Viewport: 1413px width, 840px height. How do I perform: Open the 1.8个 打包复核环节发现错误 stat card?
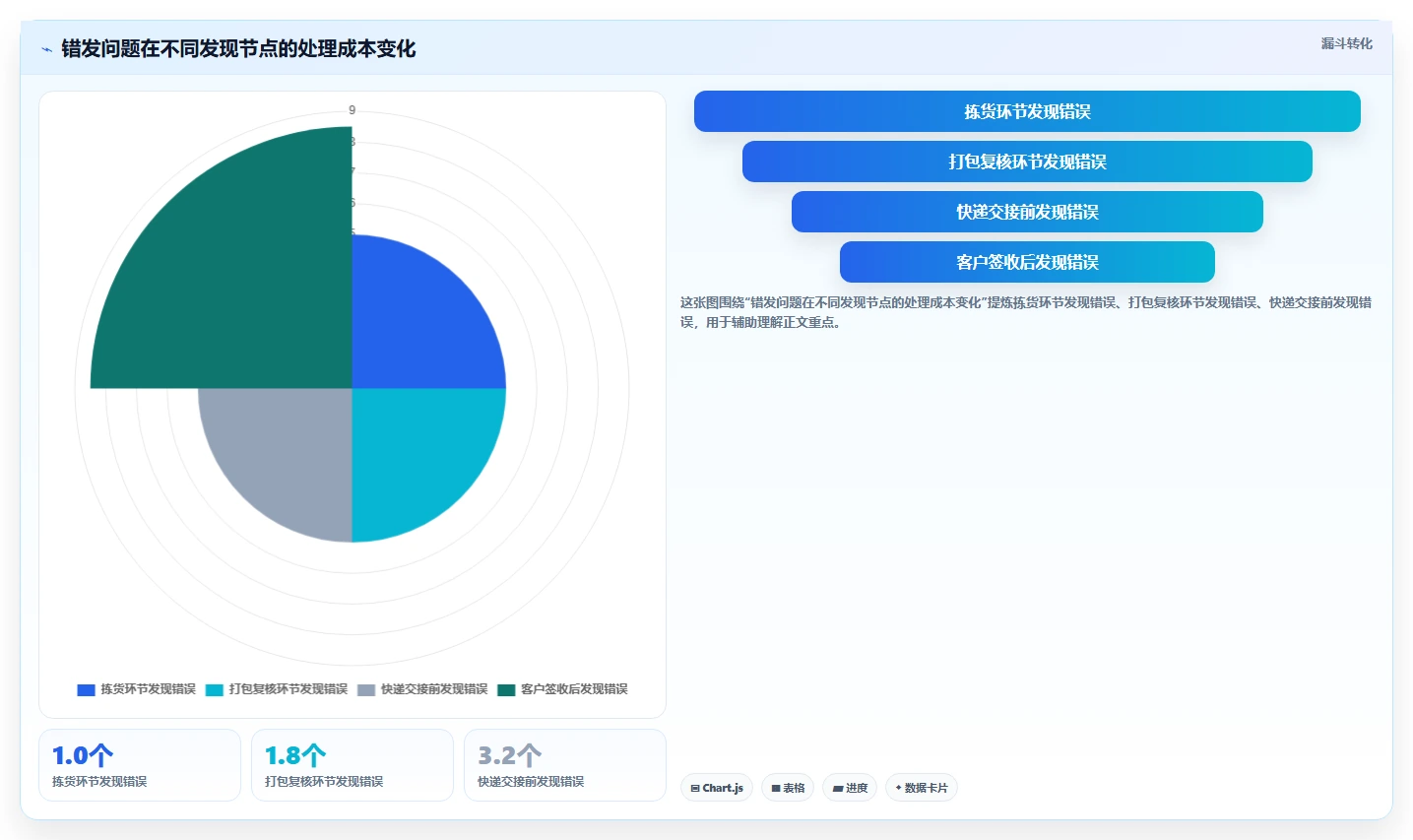click(353, 765)
